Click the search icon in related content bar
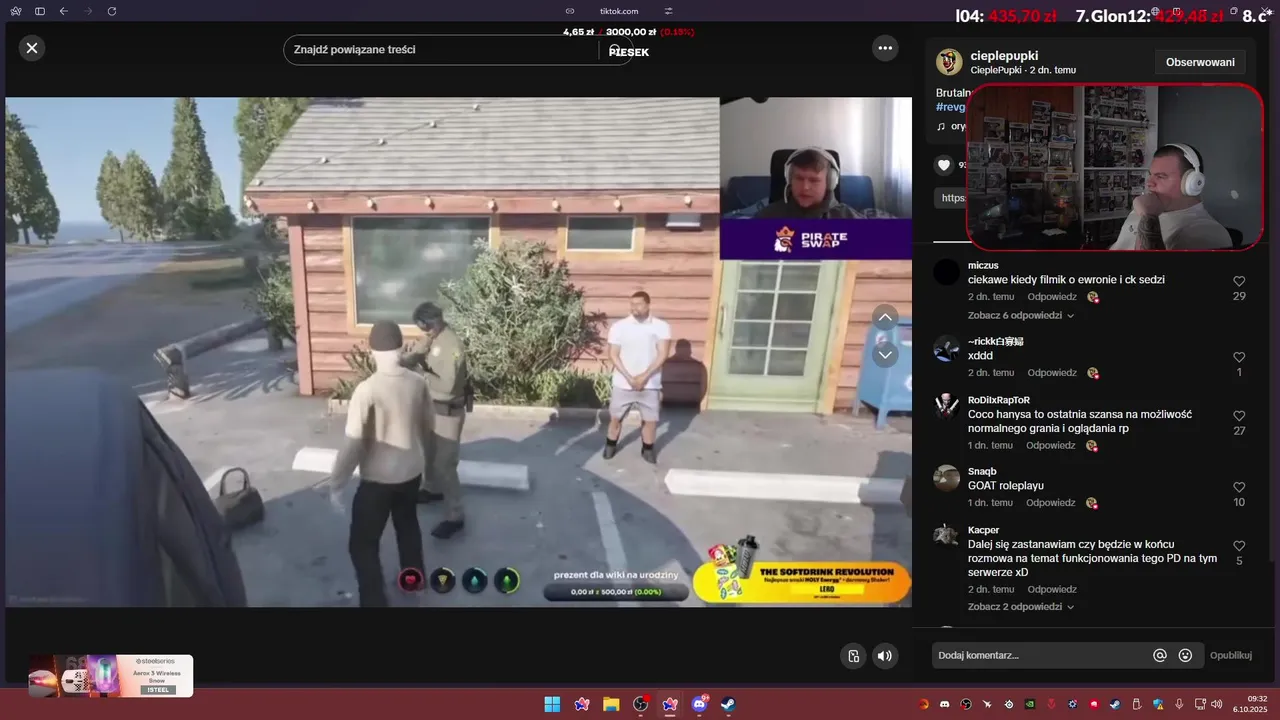The height and width of the screenshot is (720, 1280). pos(615,50)
